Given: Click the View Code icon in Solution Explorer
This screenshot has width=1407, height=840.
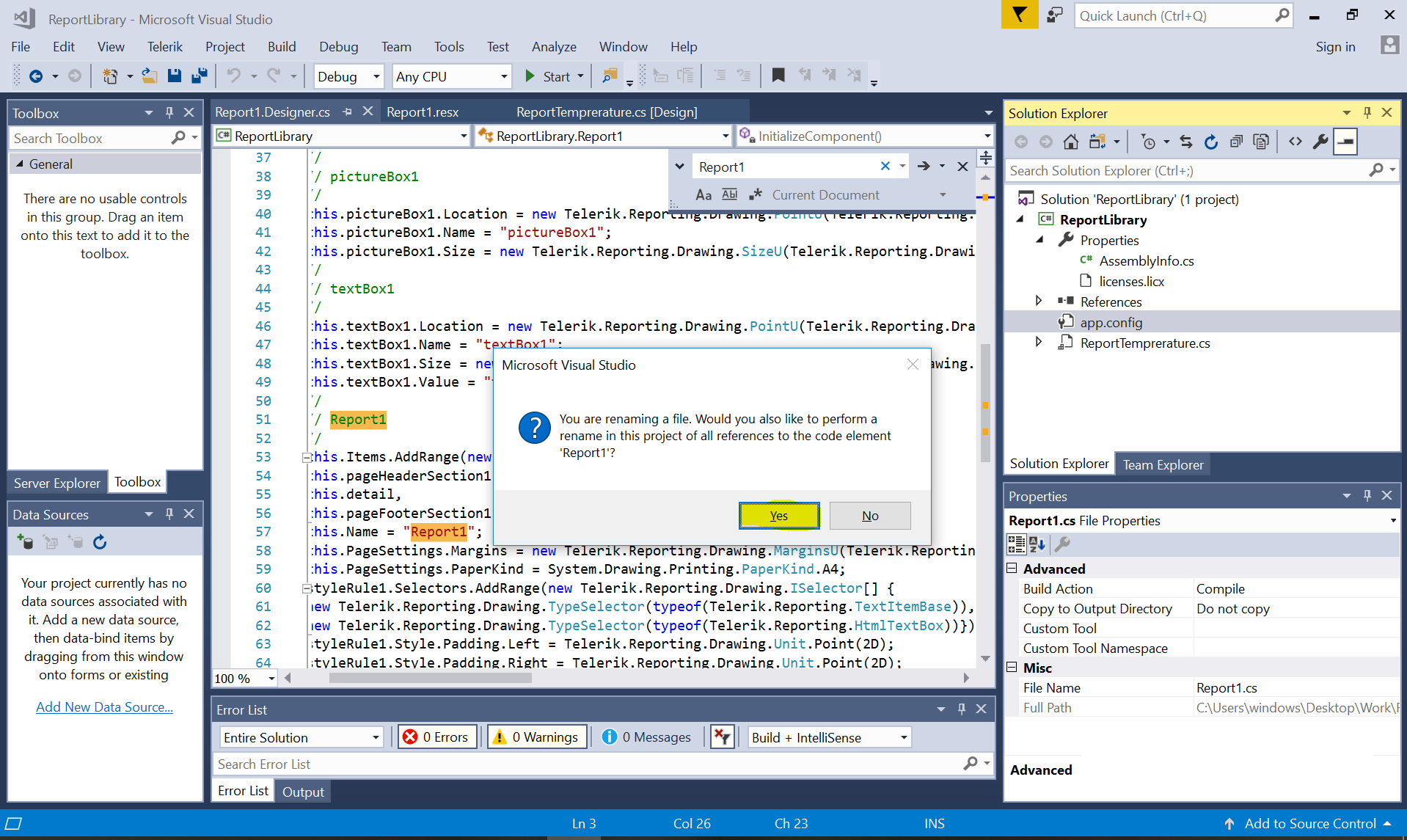Looking at the screenshot, I should click(1295, 142).
